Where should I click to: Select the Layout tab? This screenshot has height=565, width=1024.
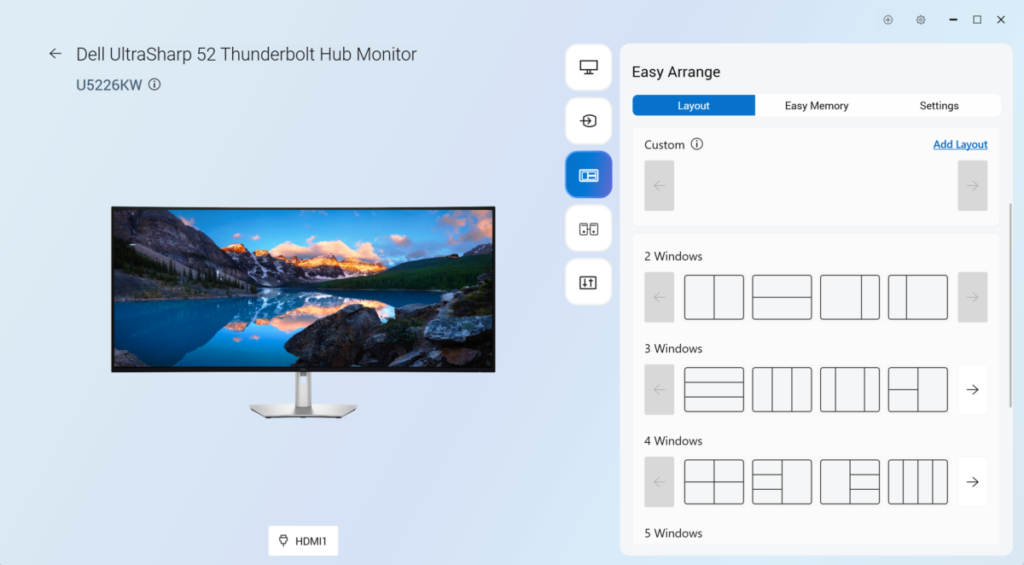coord(694,105)
